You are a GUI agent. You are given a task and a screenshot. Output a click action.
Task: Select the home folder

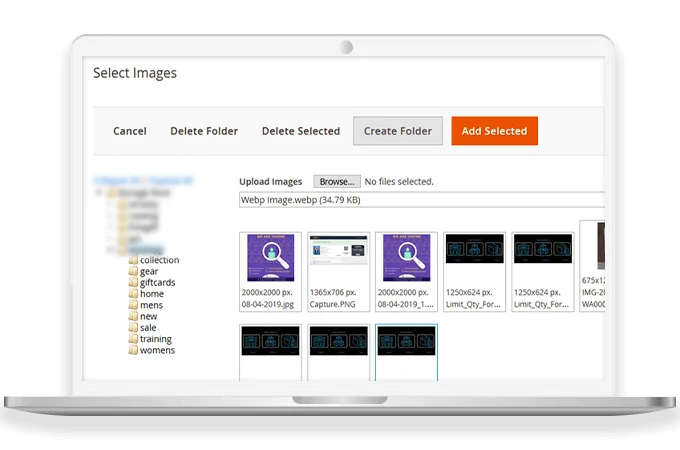point(152,294)
